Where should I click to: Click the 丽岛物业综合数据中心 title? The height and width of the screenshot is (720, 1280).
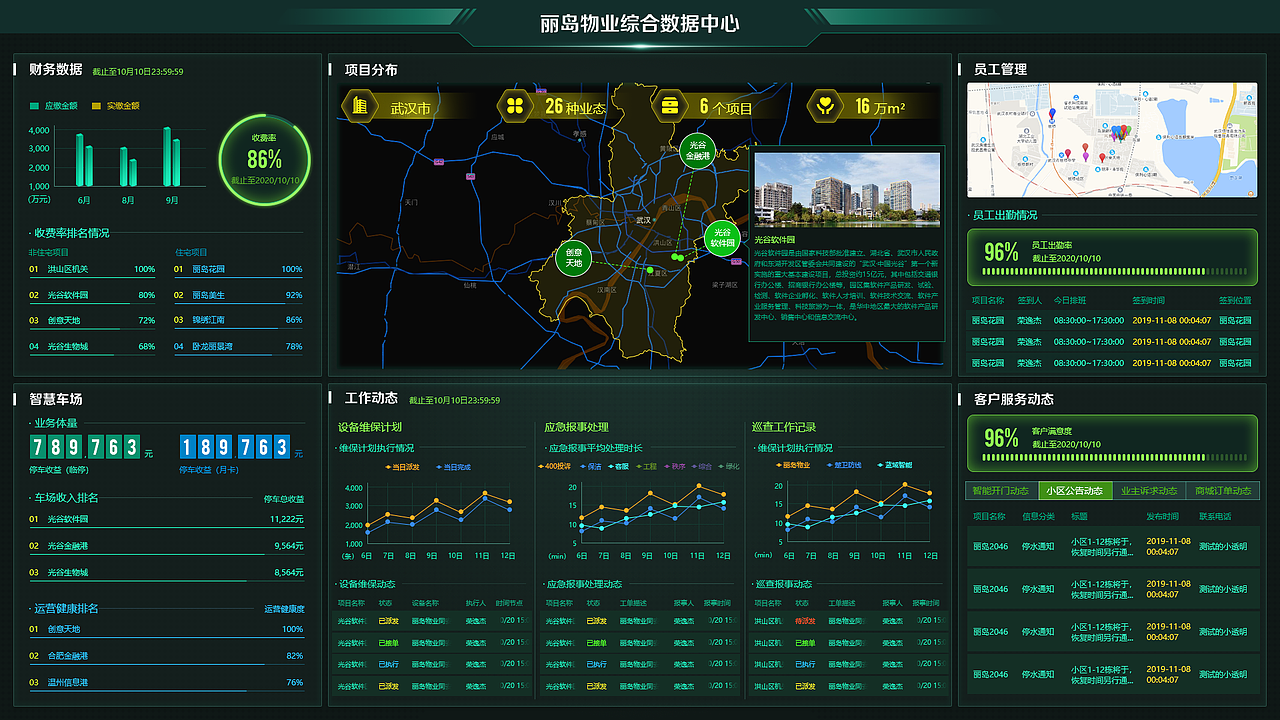coord(640,23)
